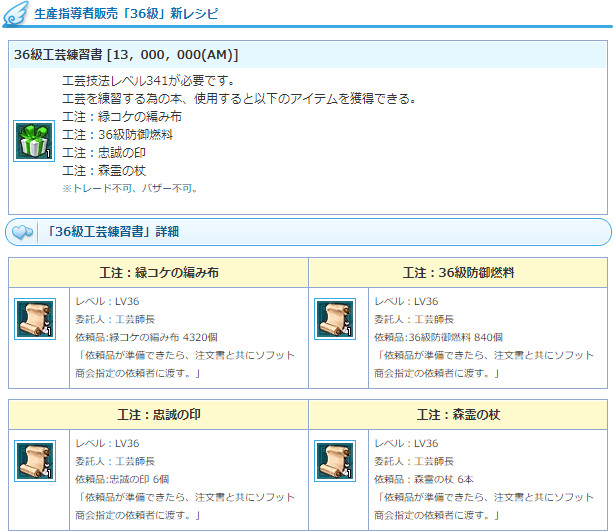Click the line 工芸技法レベル341が必要です。
Viewport: 614px width, 532px height.
[148, 81]
